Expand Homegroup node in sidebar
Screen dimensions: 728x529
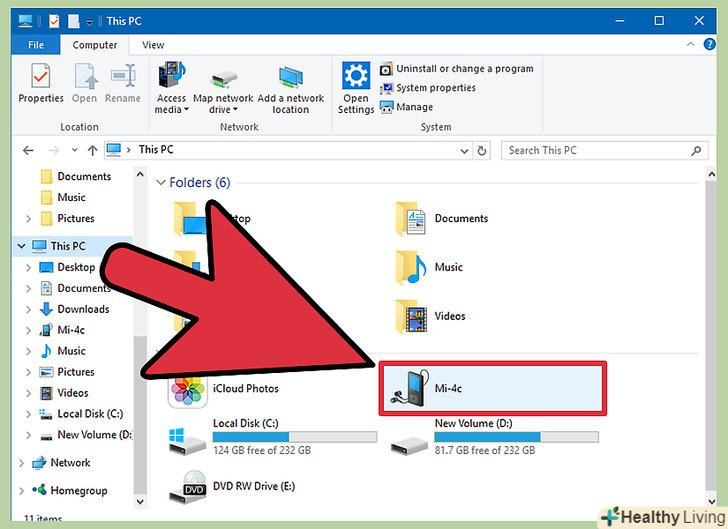pos(21,491)
